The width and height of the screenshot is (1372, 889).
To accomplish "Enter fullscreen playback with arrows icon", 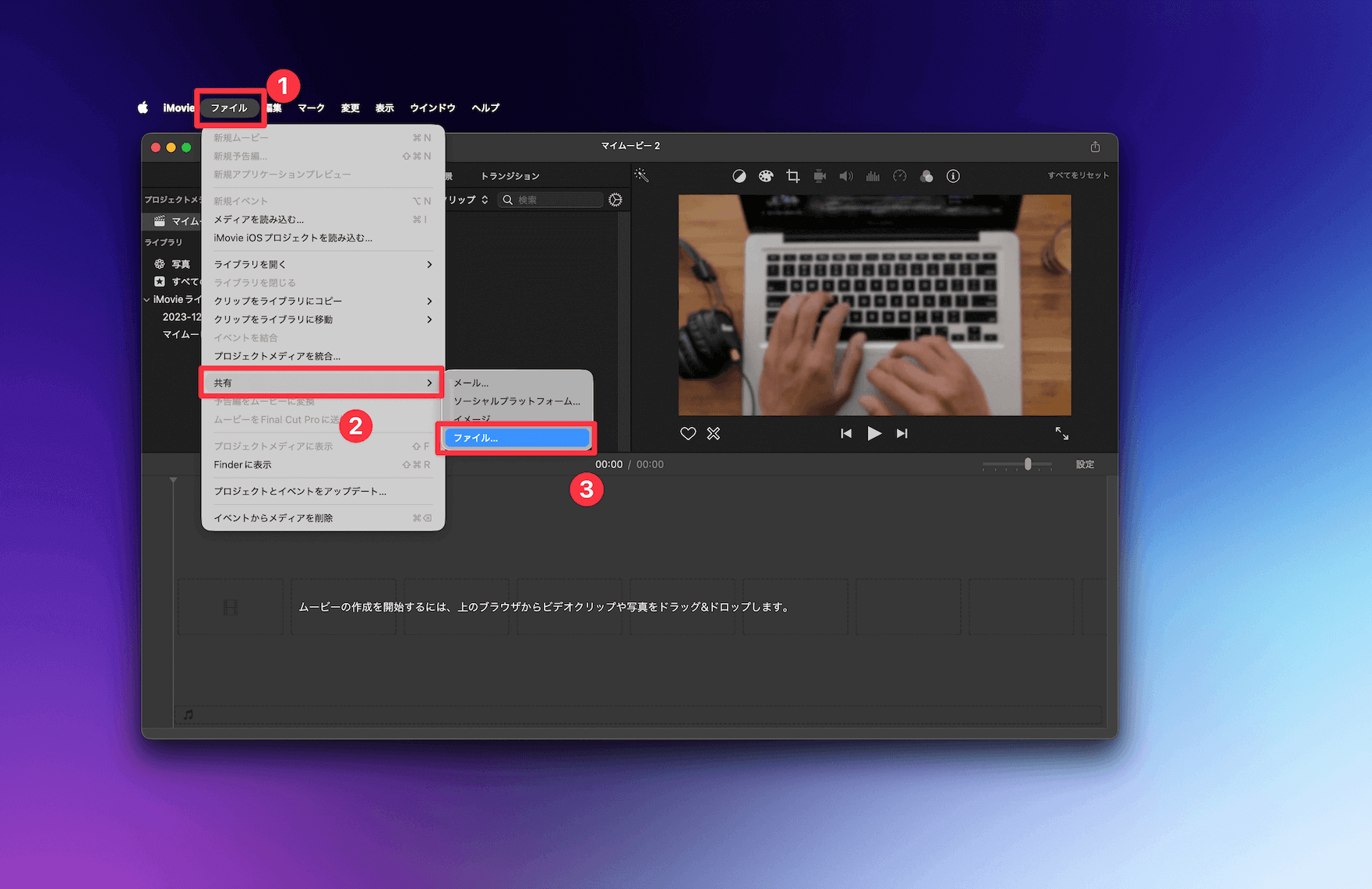I will click(x=1062, y=433).
